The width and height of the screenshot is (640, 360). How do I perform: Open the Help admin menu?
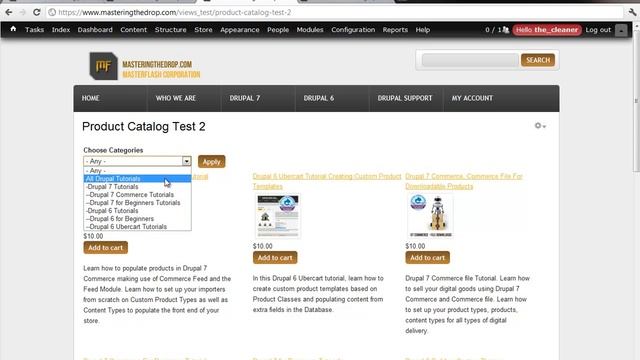[x=422, y=30]
